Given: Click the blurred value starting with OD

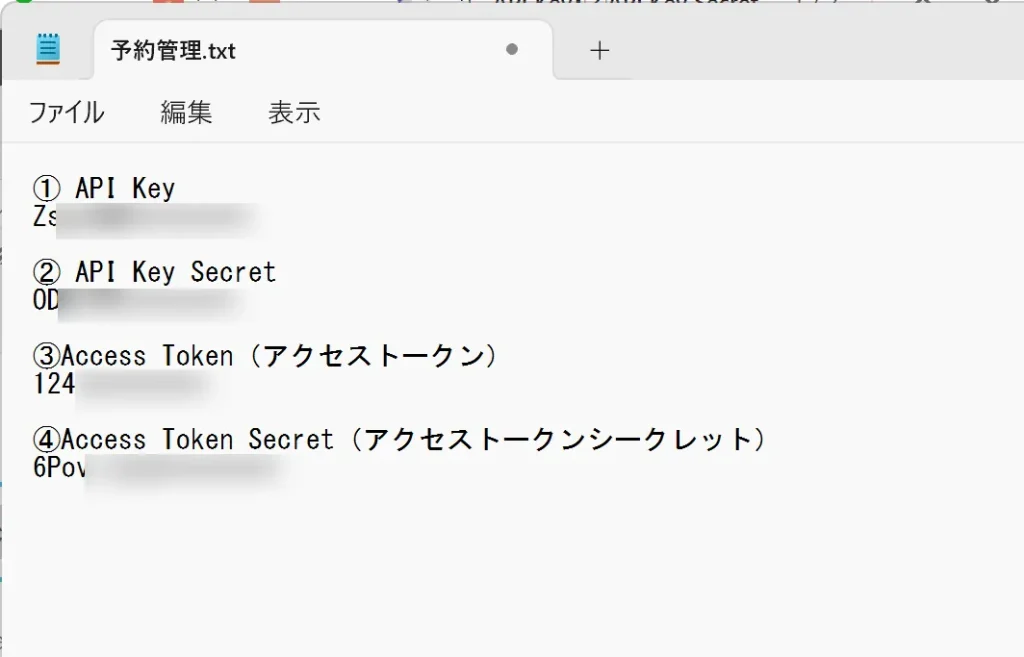Looking at the screenshot, I should (x=140, y=300).
